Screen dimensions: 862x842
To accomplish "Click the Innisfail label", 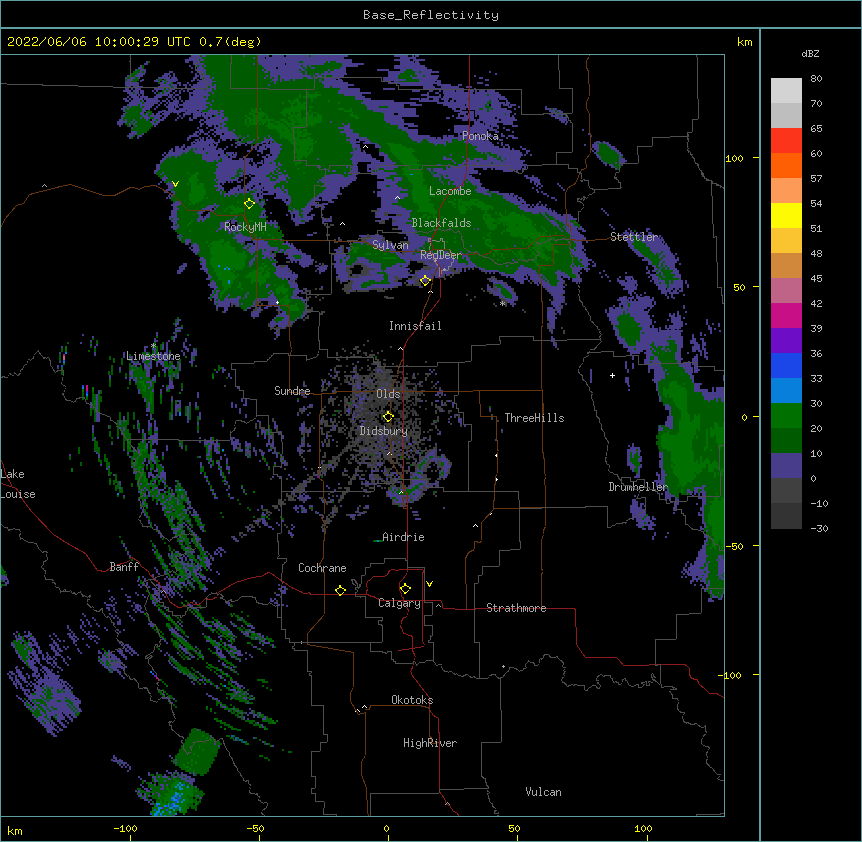I will [x=415, y=326].
